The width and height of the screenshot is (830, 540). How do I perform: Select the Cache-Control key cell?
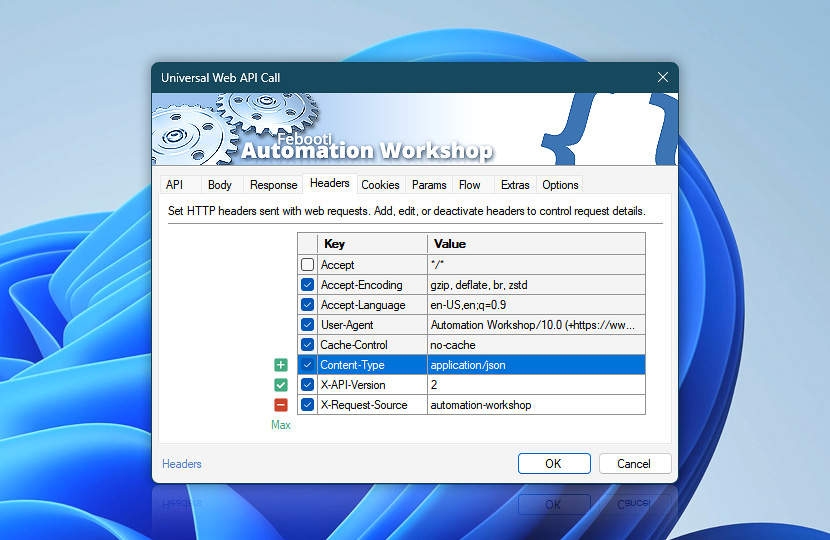(372, 345)
